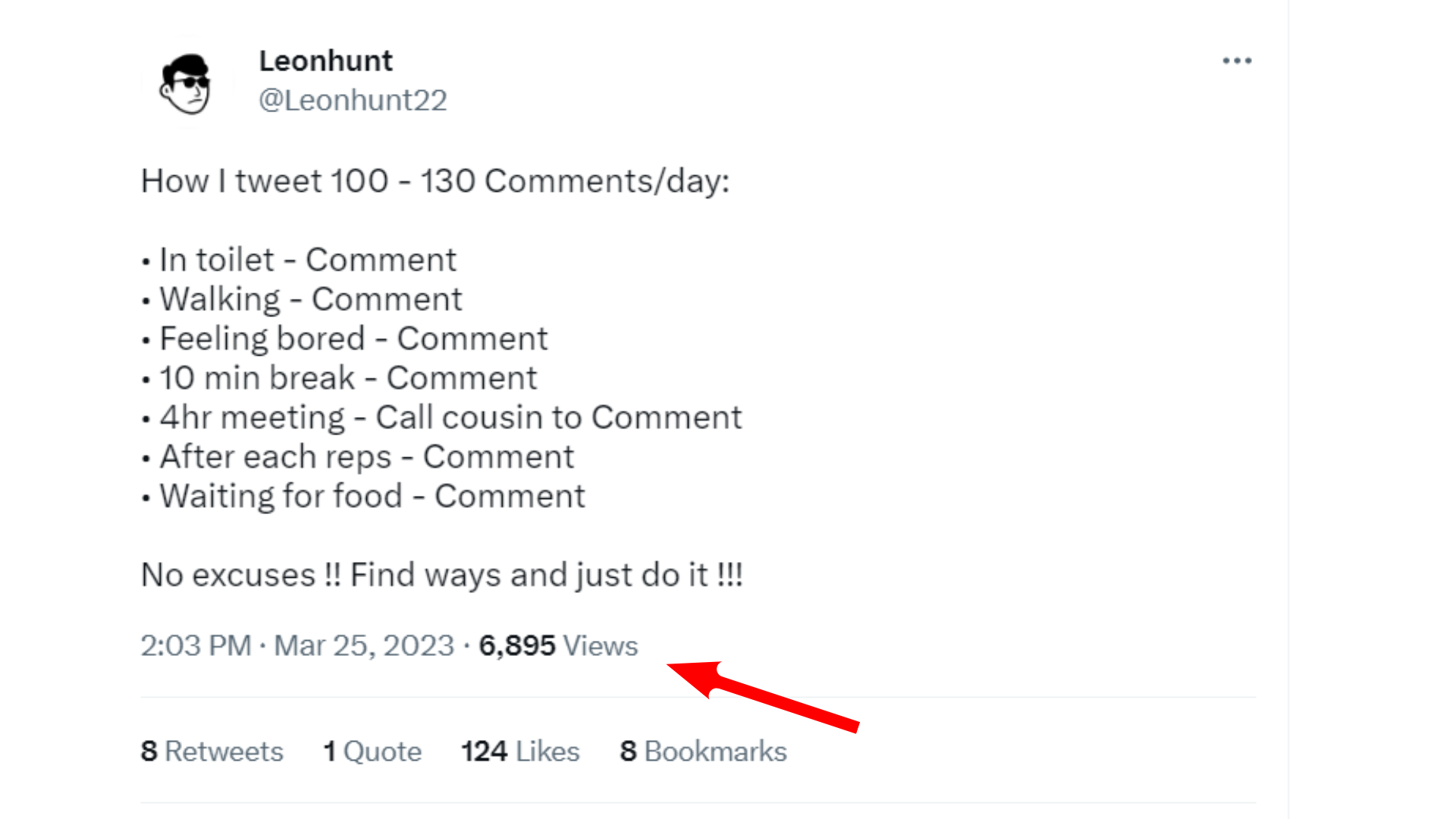Click the 'Walking - Comment' bullet line
The image size is (1456, 819).
click(302, 298)
